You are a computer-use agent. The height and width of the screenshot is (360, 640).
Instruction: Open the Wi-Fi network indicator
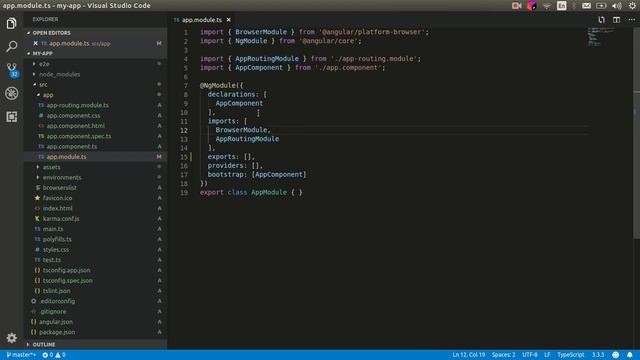[x=547, y=6]
